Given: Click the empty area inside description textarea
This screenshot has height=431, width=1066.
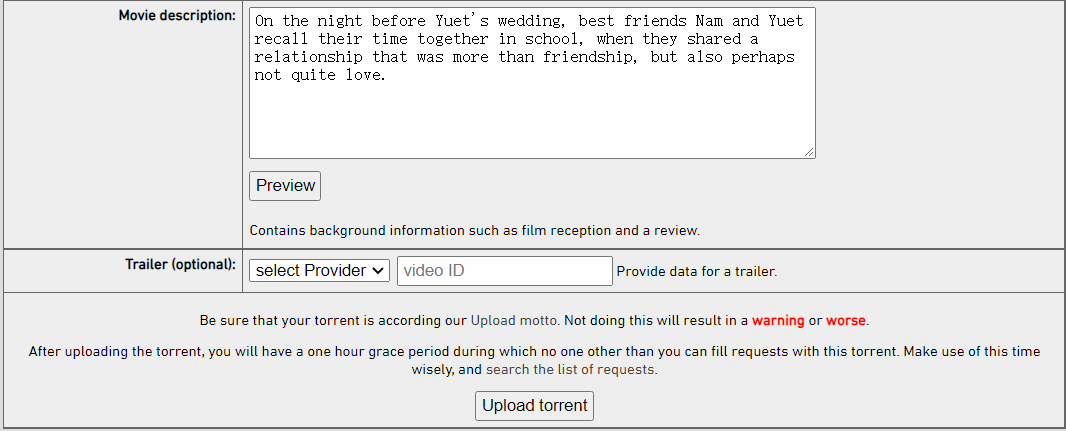Looking at the screenshot, I should click(532, 119).
